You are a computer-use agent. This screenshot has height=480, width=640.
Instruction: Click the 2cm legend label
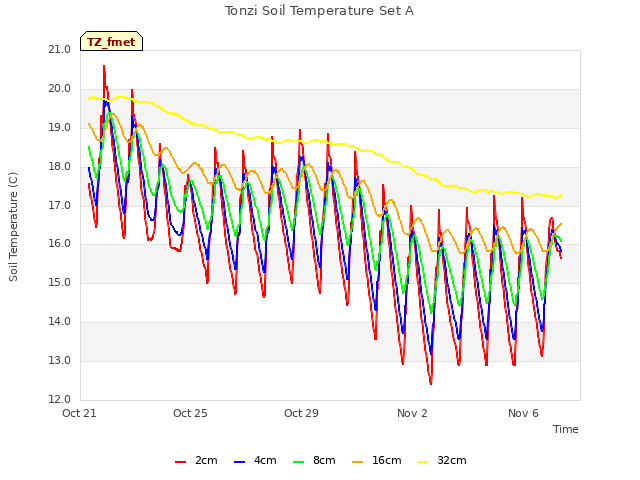click(x=206, y=460)
